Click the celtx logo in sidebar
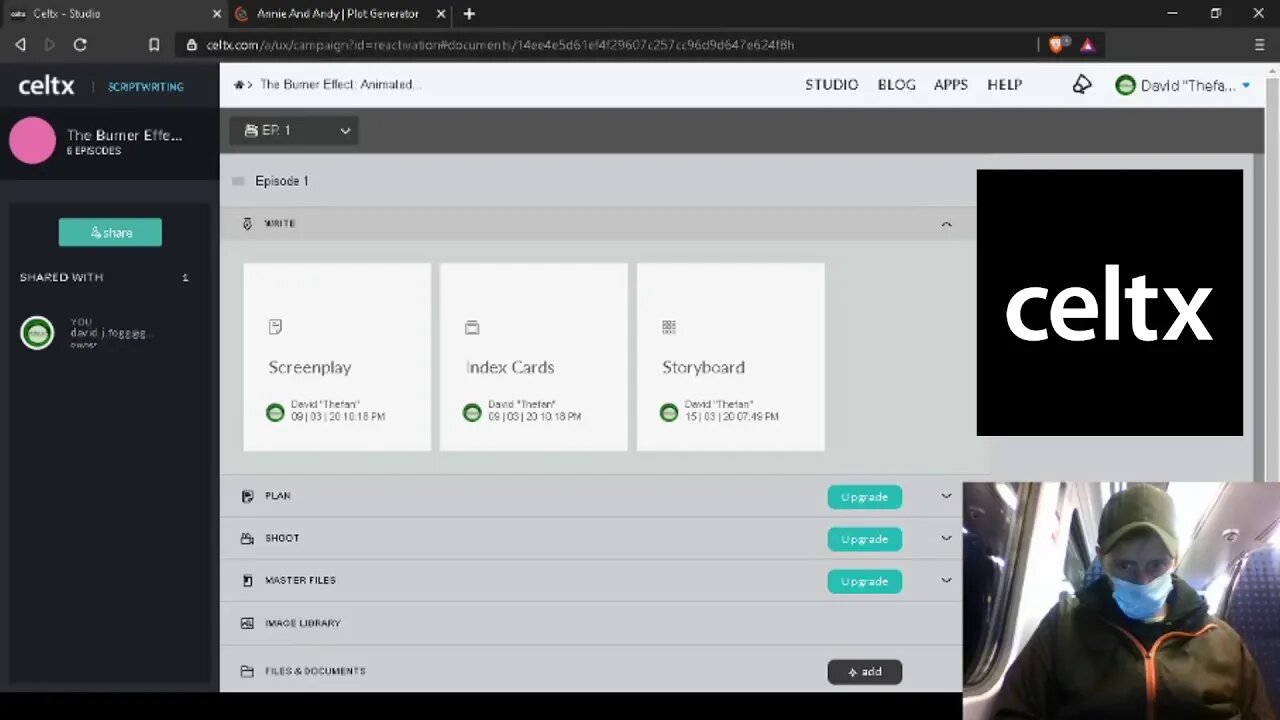Image resolution: width=1280 pixels, height=720 pixels. coord(46,86)
